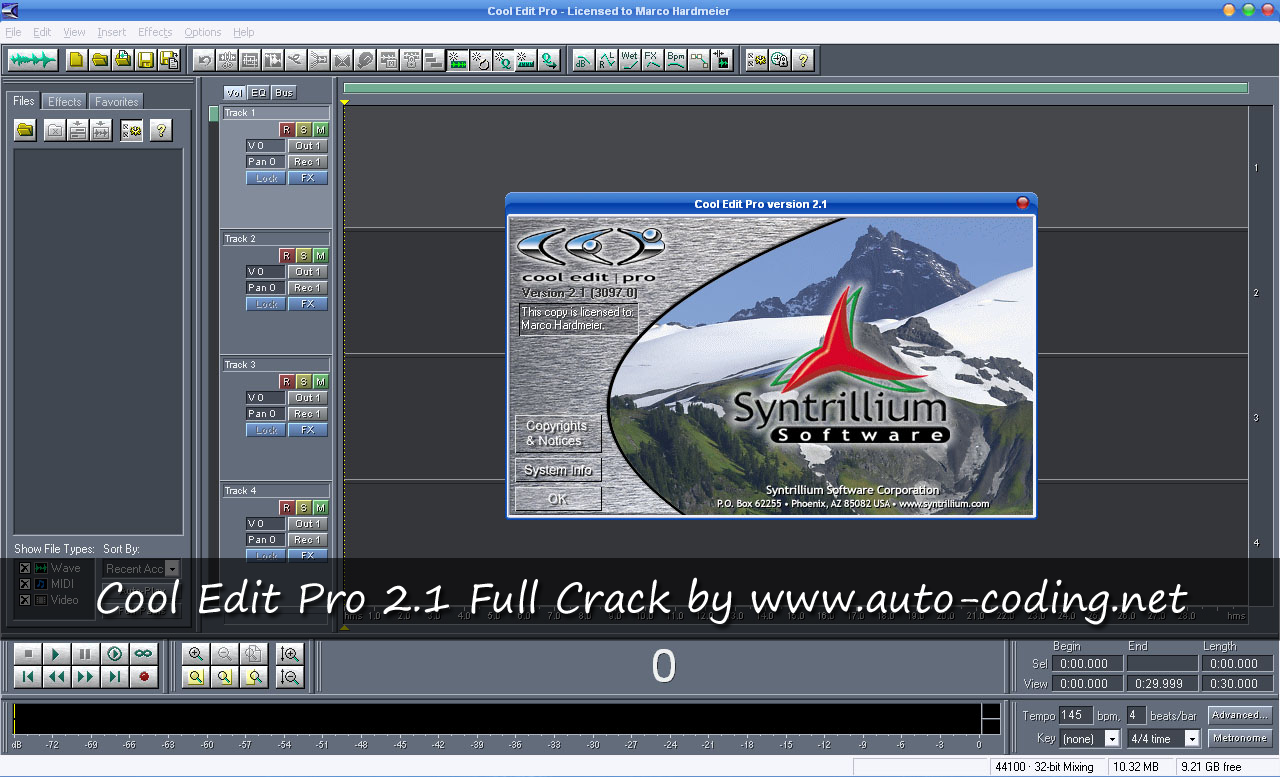Show volume envelopes with dB icon
Screen dimensions: 1280x777
(582, 60)
